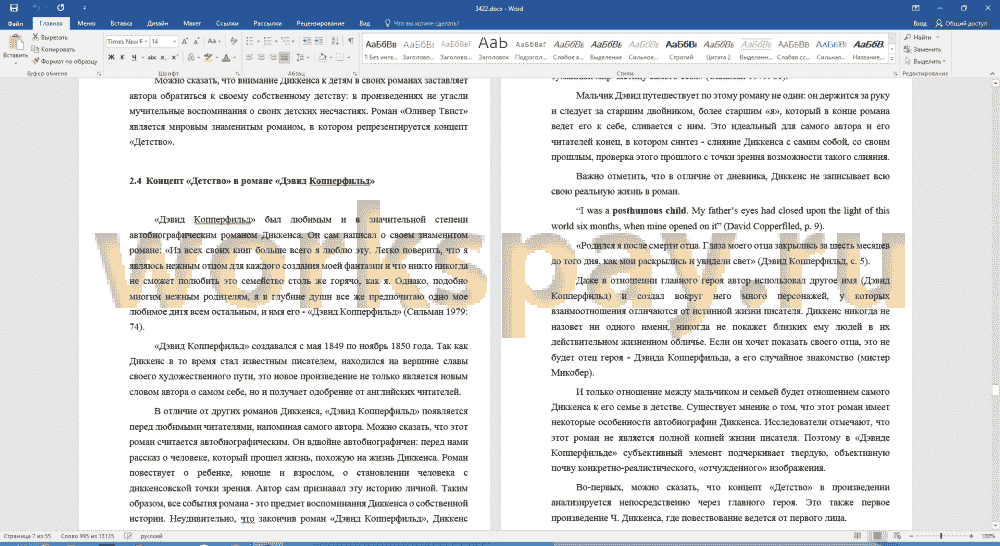1000x546 pixels.
Task: Toggle italic (К) formatting
Action: pos(122,57)
